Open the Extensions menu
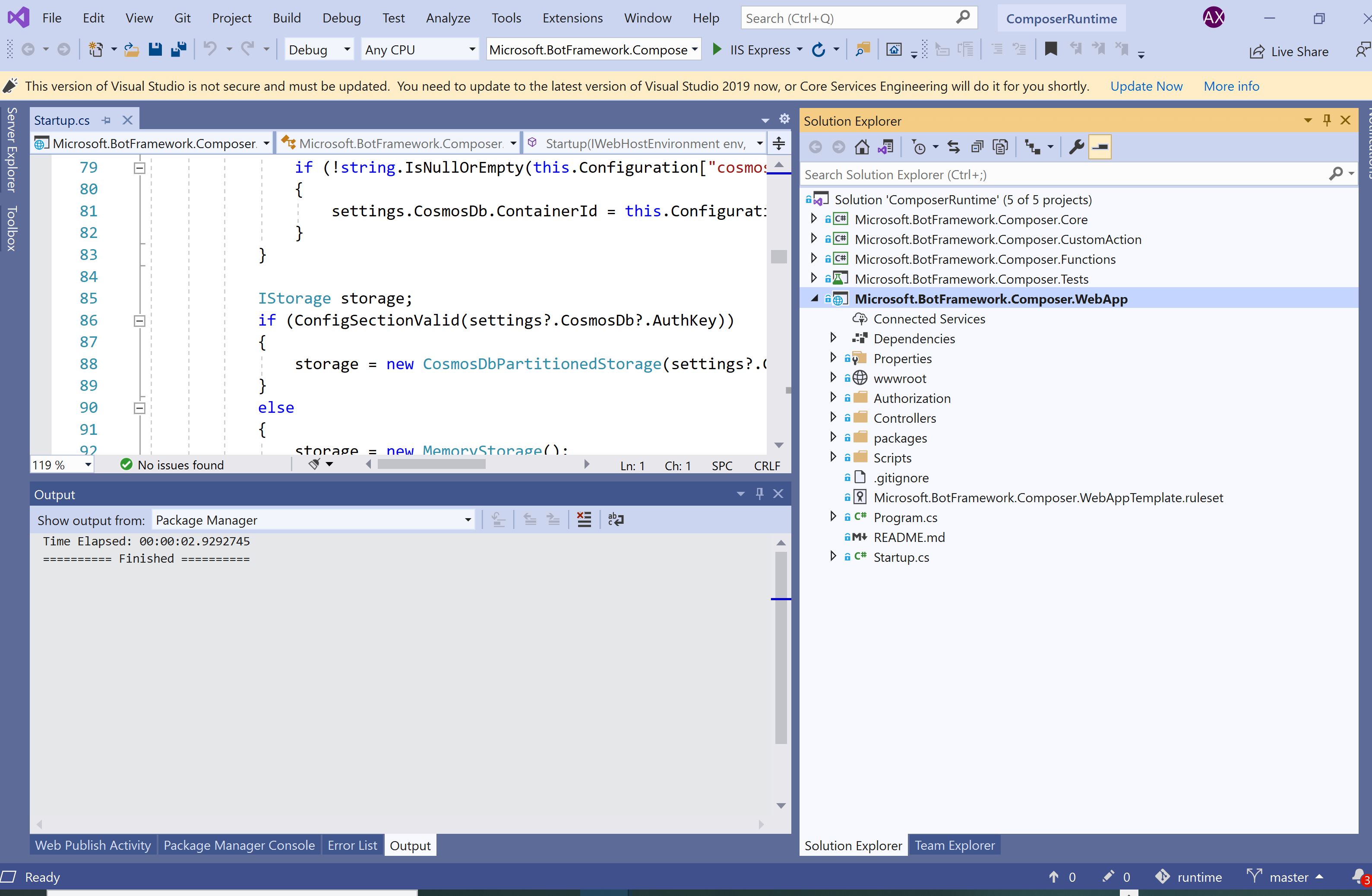The width and height of the screenshot is (1372, 896). (x=572, y=18)
